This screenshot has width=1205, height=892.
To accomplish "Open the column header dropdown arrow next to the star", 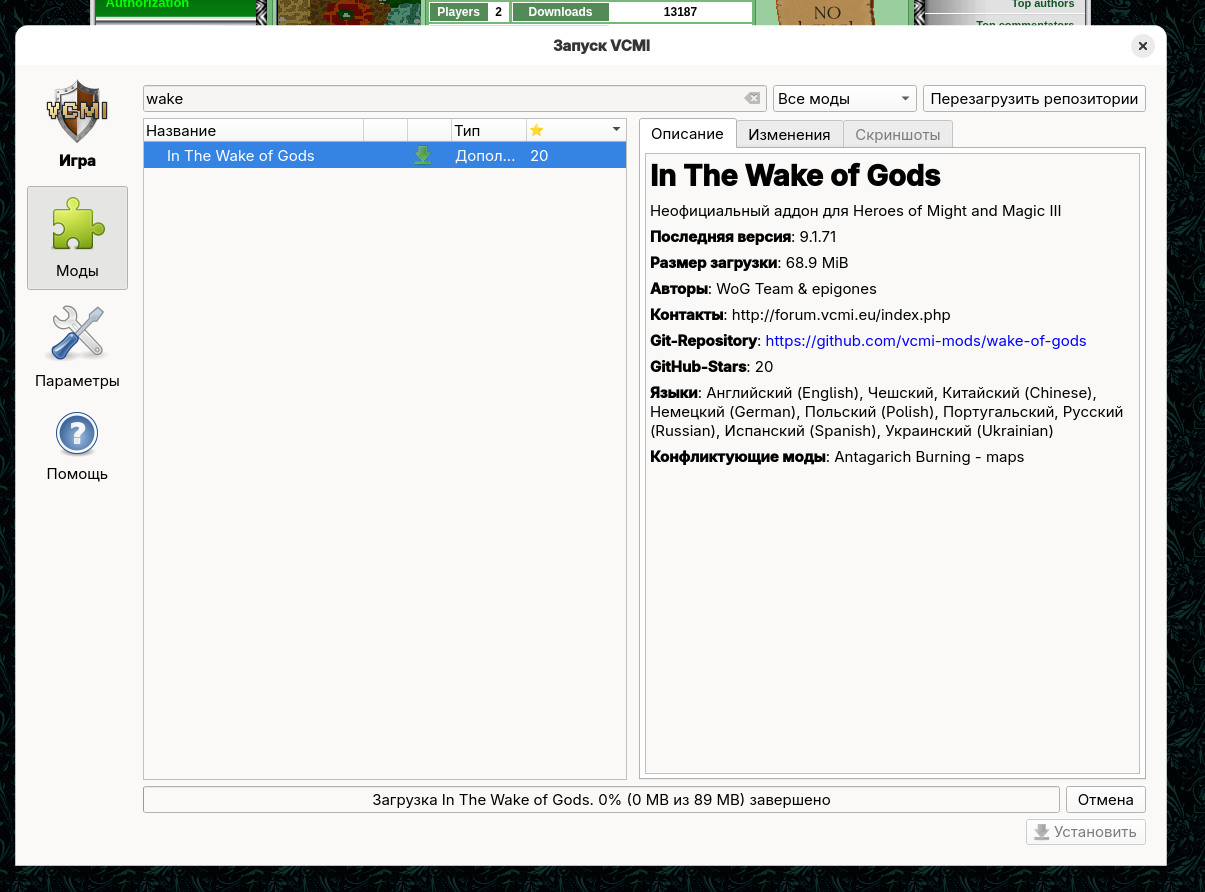I will tap(616, 130).
